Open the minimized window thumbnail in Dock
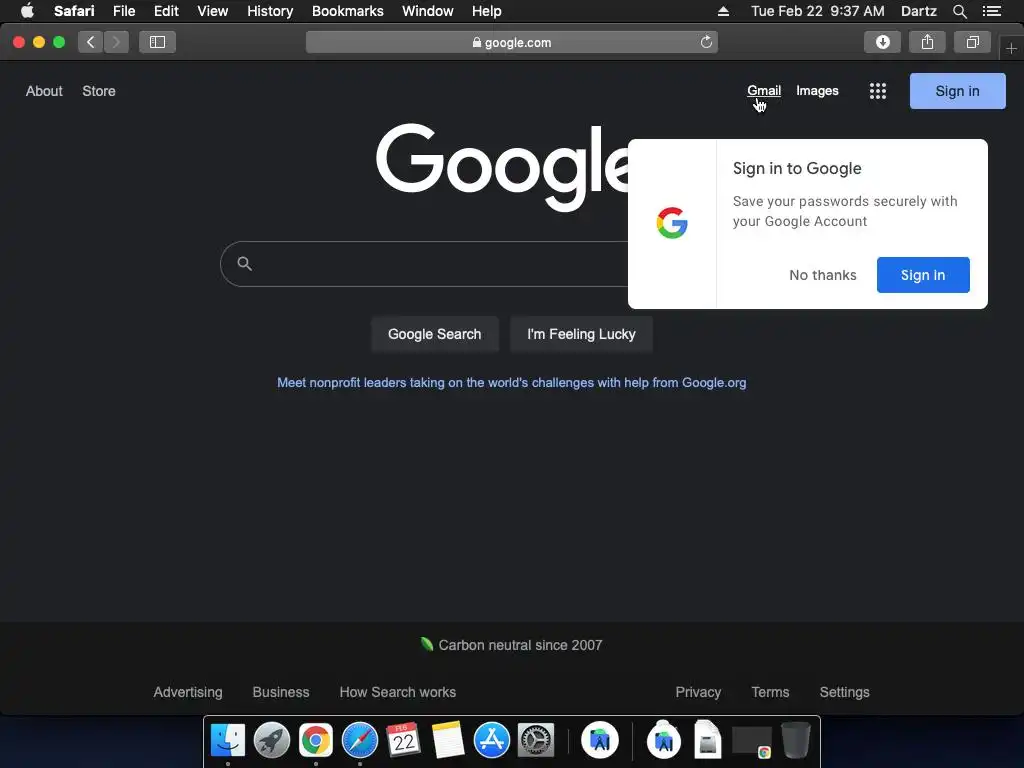Image resolution: width=1024 pixels, height=768 pixels. pyautogui.click(x=752, y=742)
